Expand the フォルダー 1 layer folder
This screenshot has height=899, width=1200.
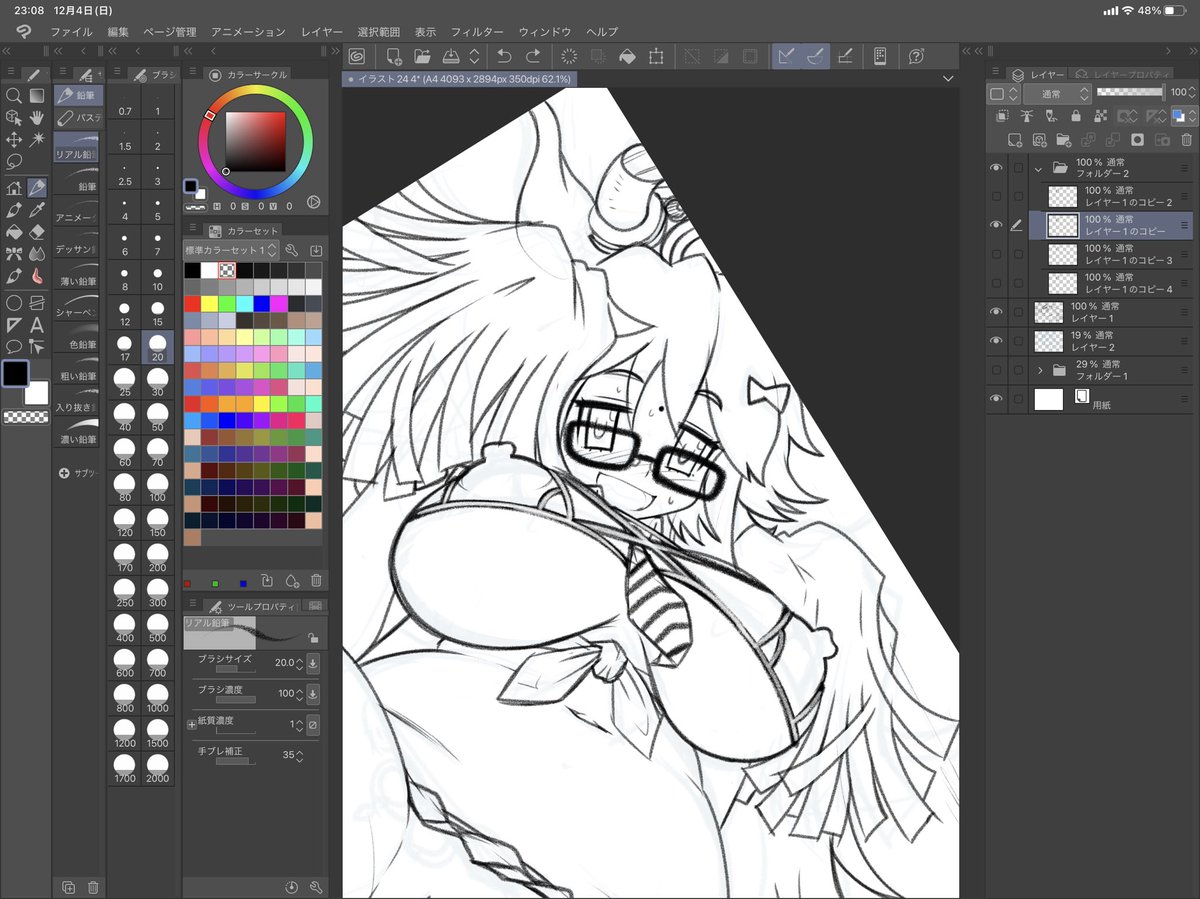[x=1041, y=370]
